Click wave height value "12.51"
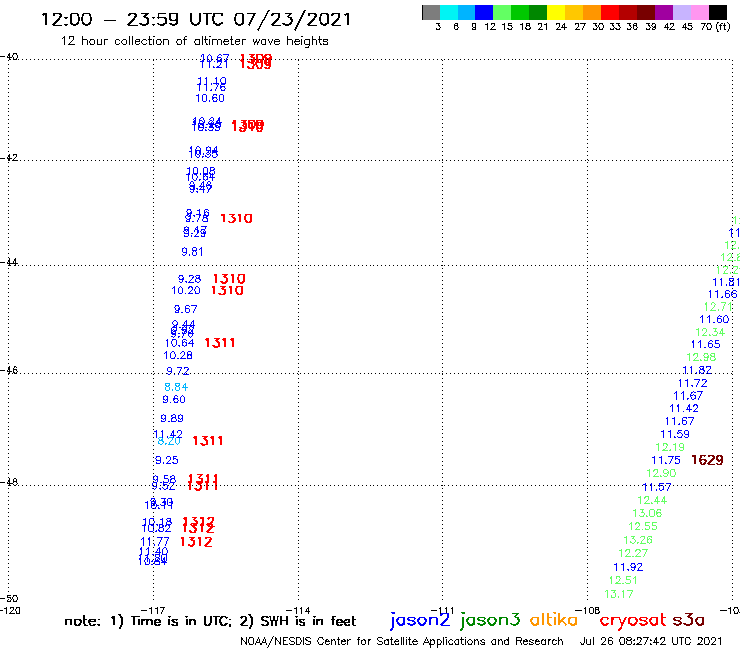The height and width of the screenshot is (650, 740). click(x=623, y=580)
